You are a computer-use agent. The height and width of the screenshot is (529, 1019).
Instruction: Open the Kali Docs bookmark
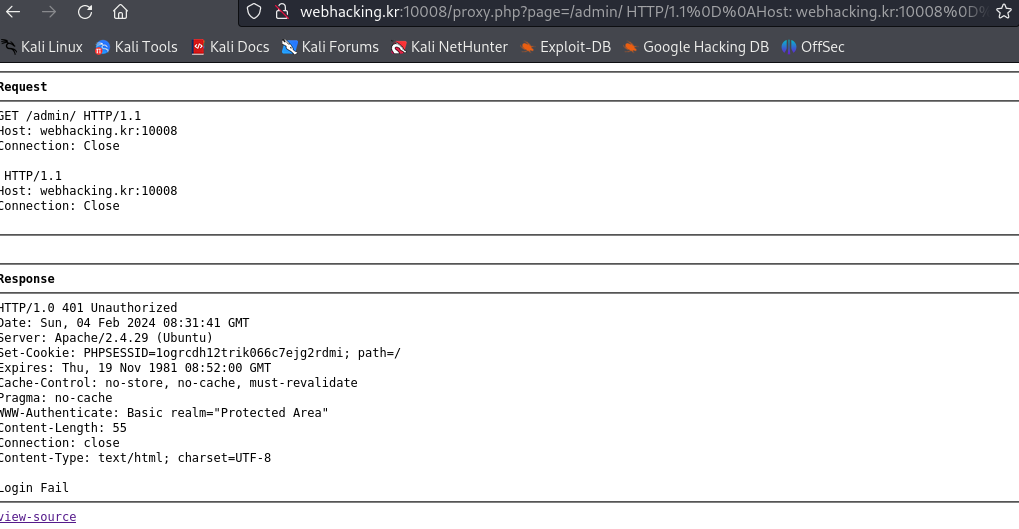point(230,47)
